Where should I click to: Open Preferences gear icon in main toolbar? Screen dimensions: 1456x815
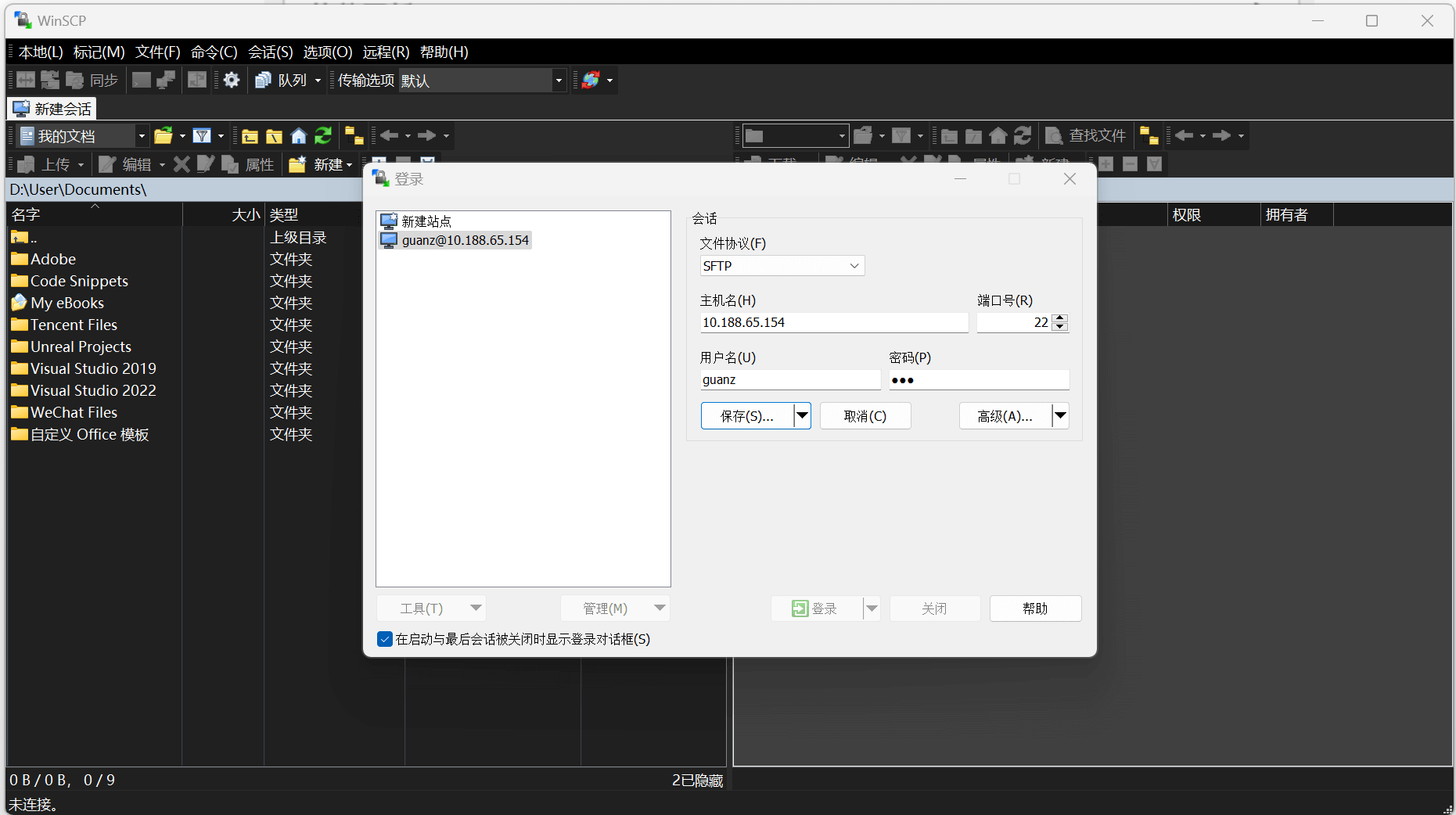tap(232, 80)
